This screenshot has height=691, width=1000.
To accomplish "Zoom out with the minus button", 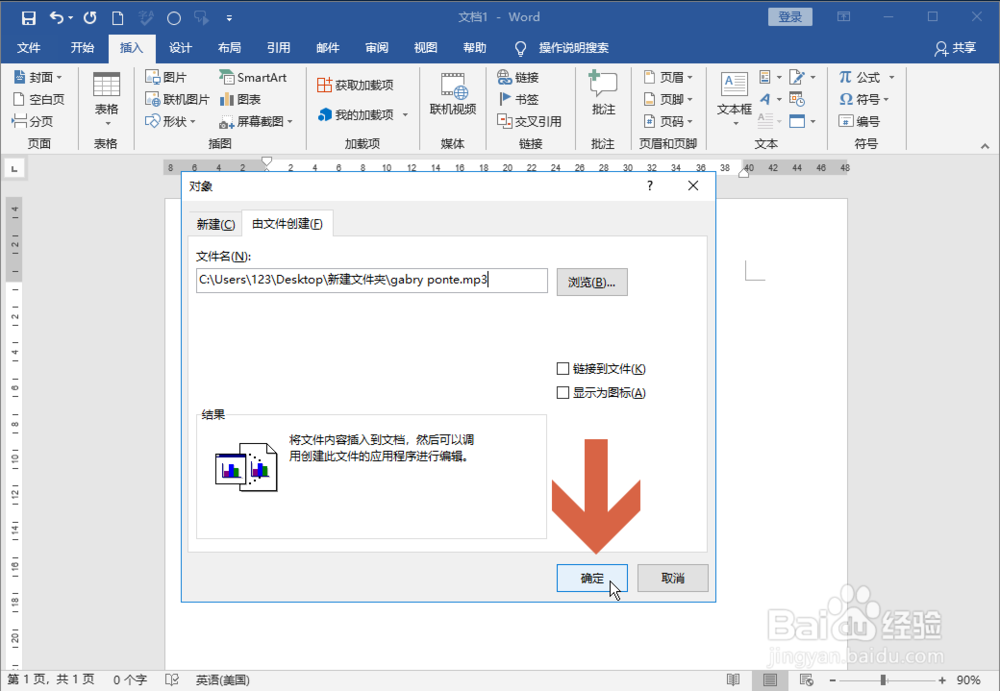I will pyautogui.click(x=832, y=680).
